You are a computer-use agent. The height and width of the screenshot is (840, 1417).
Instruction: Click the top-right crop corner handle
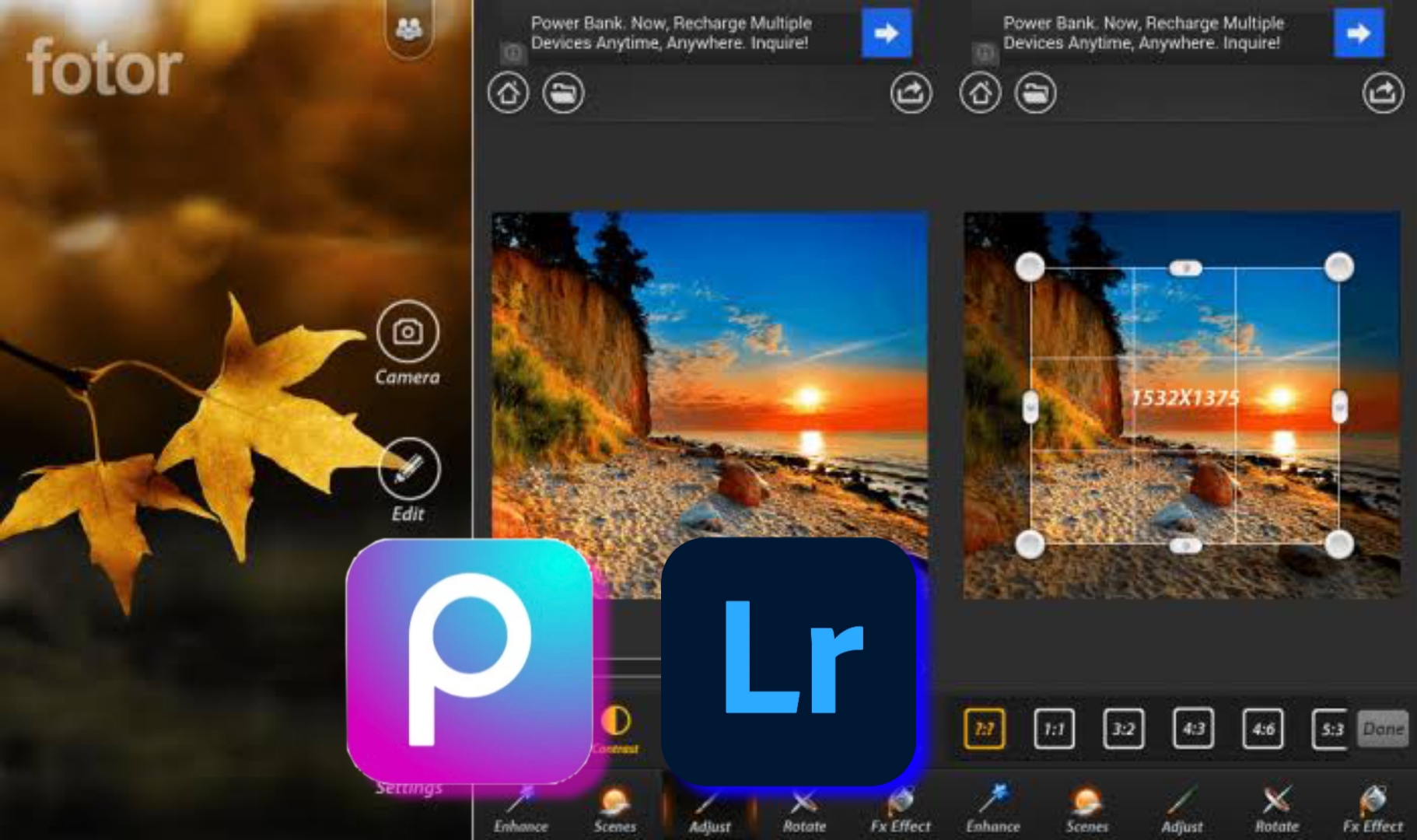click(x=1338, y=267)
